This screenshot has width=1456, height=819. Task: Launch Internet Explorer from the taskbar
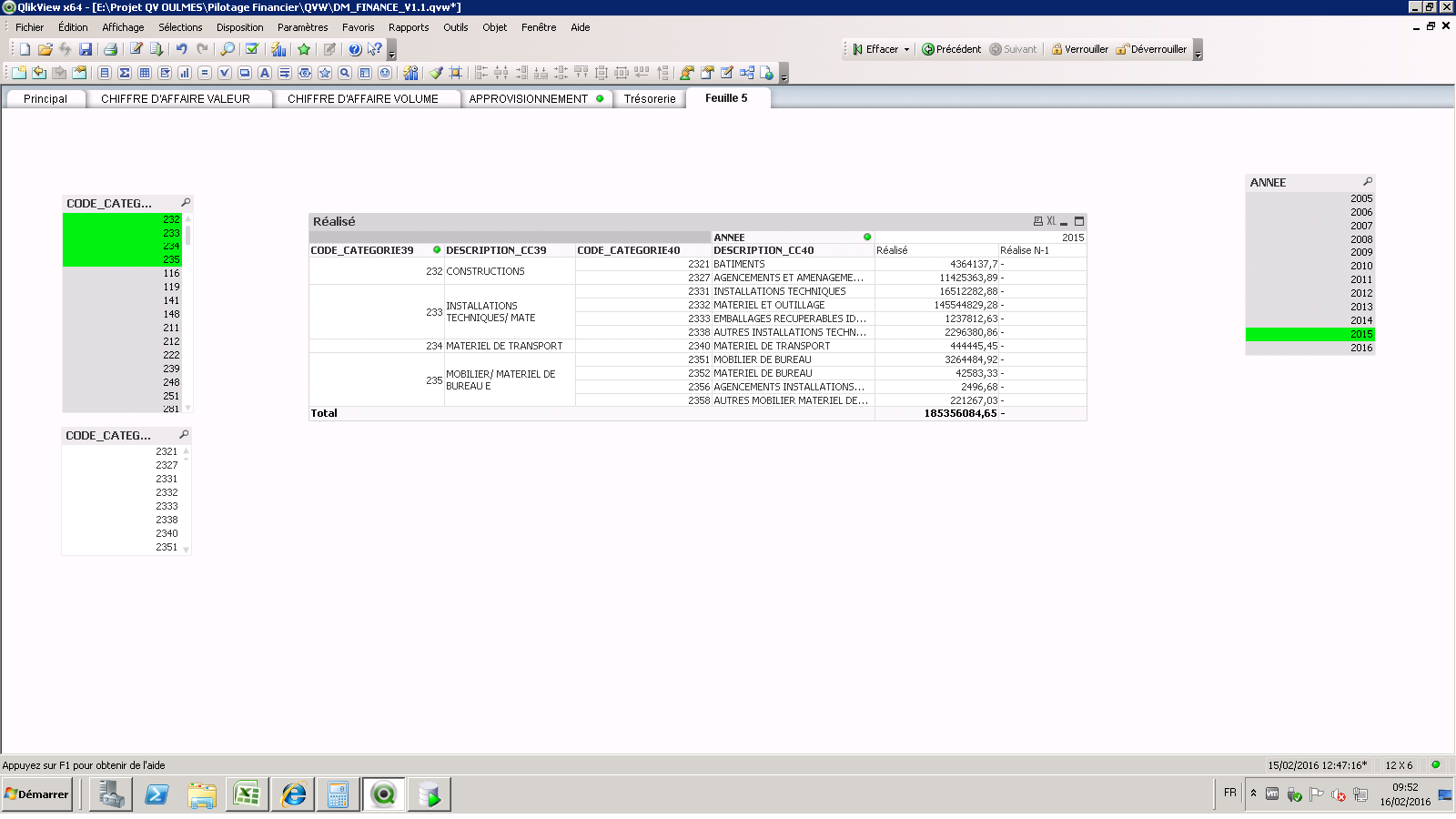tap(293, 794)
